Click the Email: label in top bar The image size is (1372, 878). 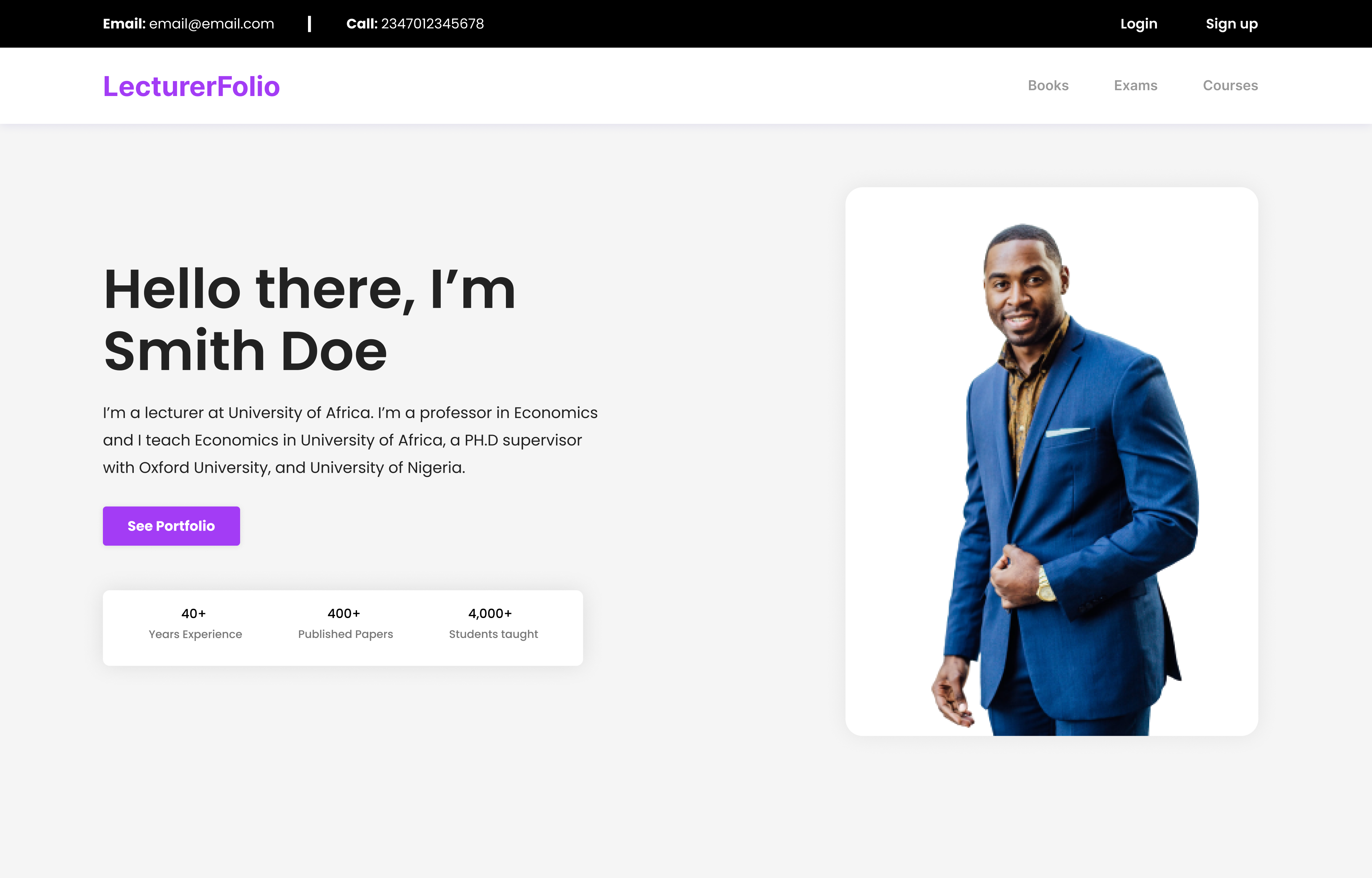click(x=124, y=24)
